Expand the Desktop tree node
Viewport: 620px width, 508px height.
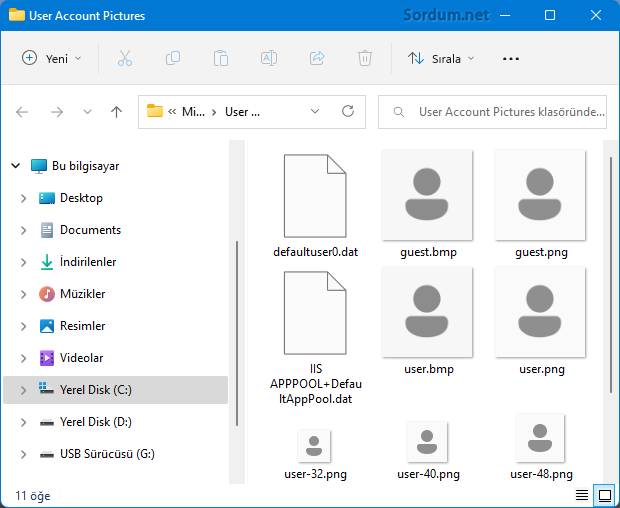[23, 198]
